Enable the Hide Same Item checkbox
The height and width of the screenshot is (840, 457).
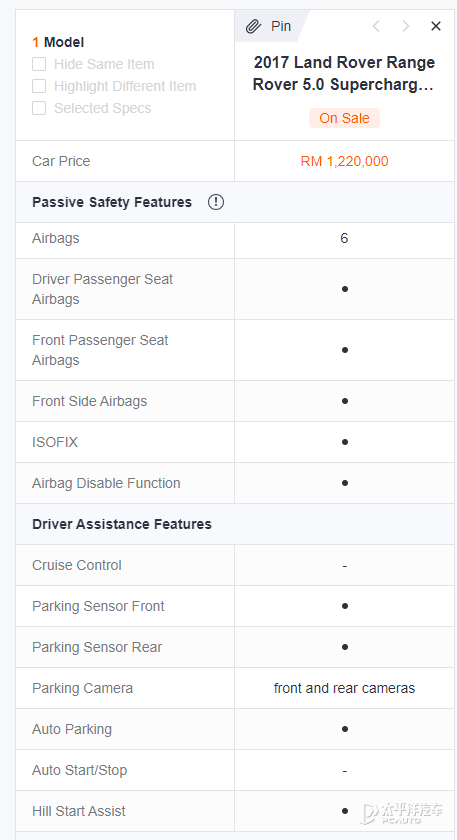[39, 64]
